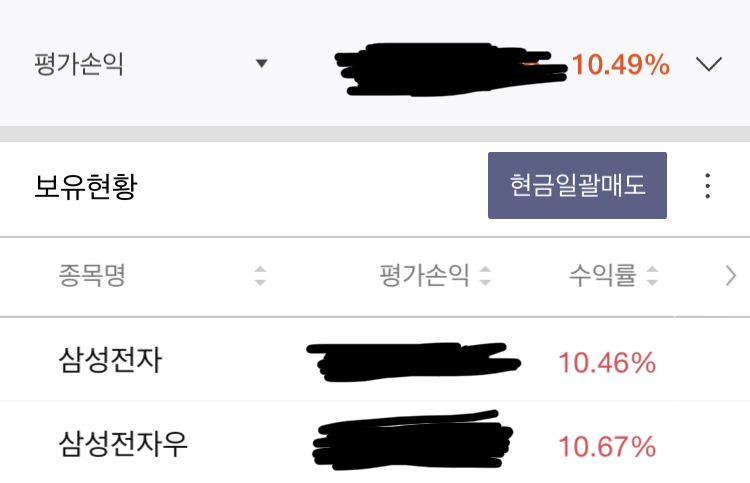This screenshot has height=483, width=750.
Task: Click the sort arrows beside 종목명
Action: point(260,276)
